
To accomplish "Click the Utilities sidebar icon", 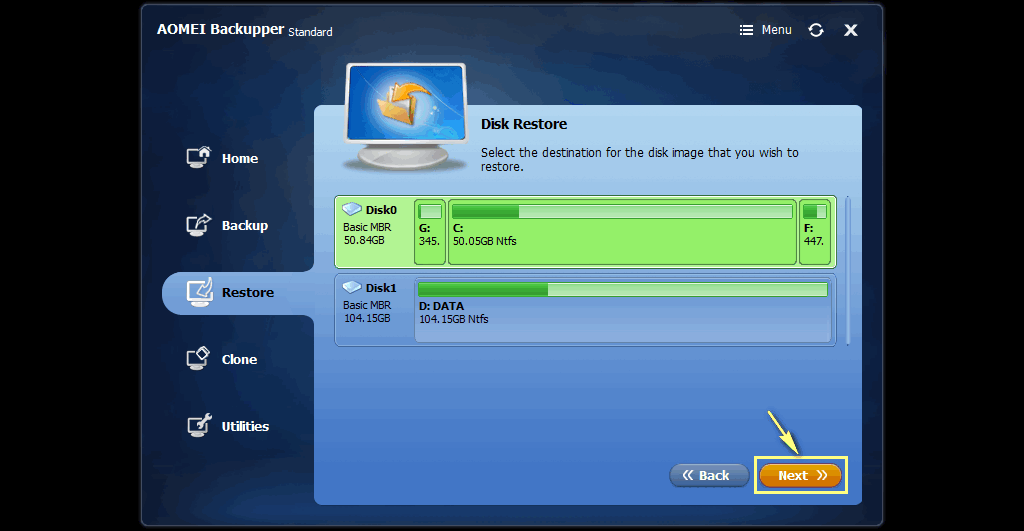I will [199, 425].
